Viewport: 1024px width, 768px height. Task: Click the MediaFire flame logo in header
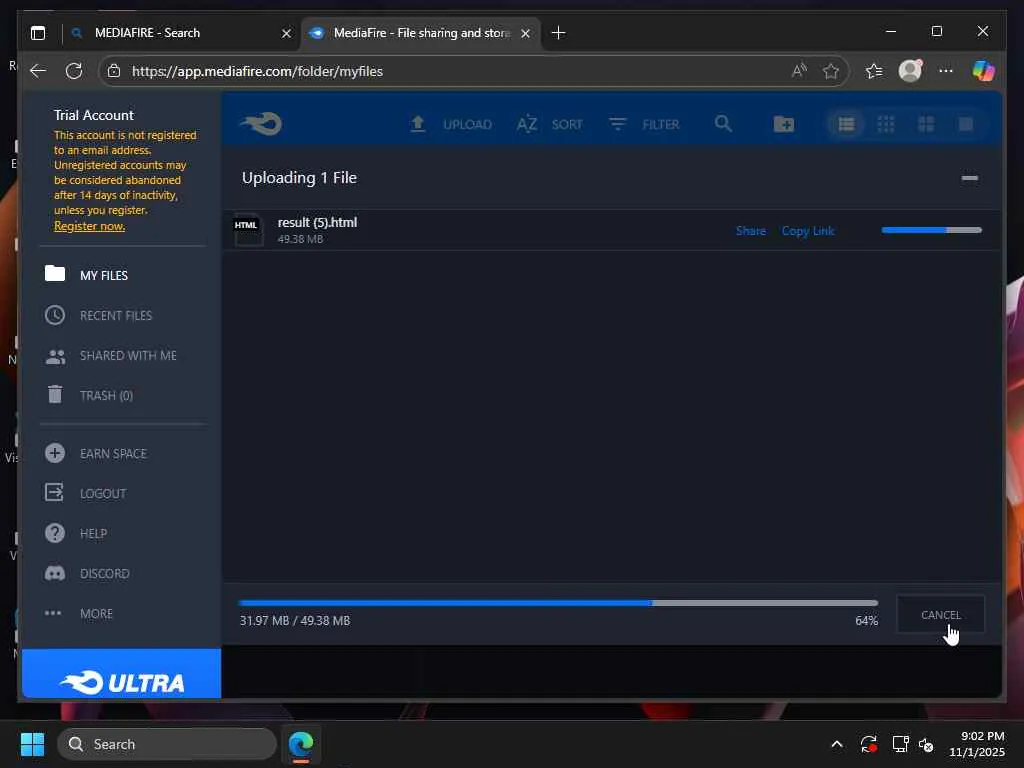click(x=261, y=123)
